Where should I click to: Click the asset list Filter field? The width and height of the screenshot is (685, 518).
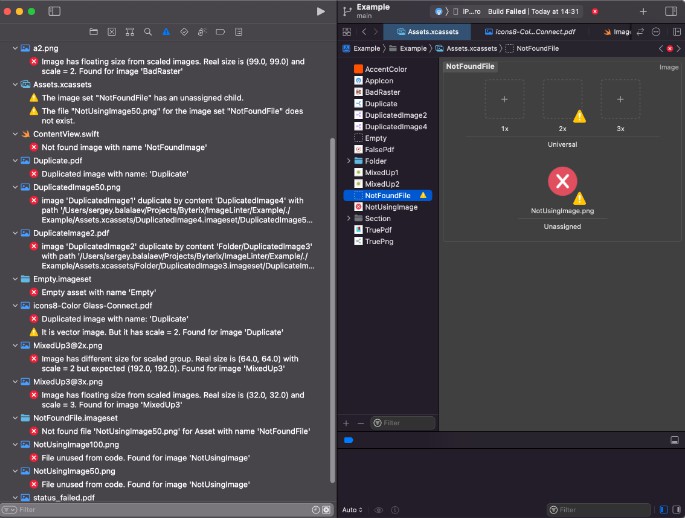tap(405, 423)
